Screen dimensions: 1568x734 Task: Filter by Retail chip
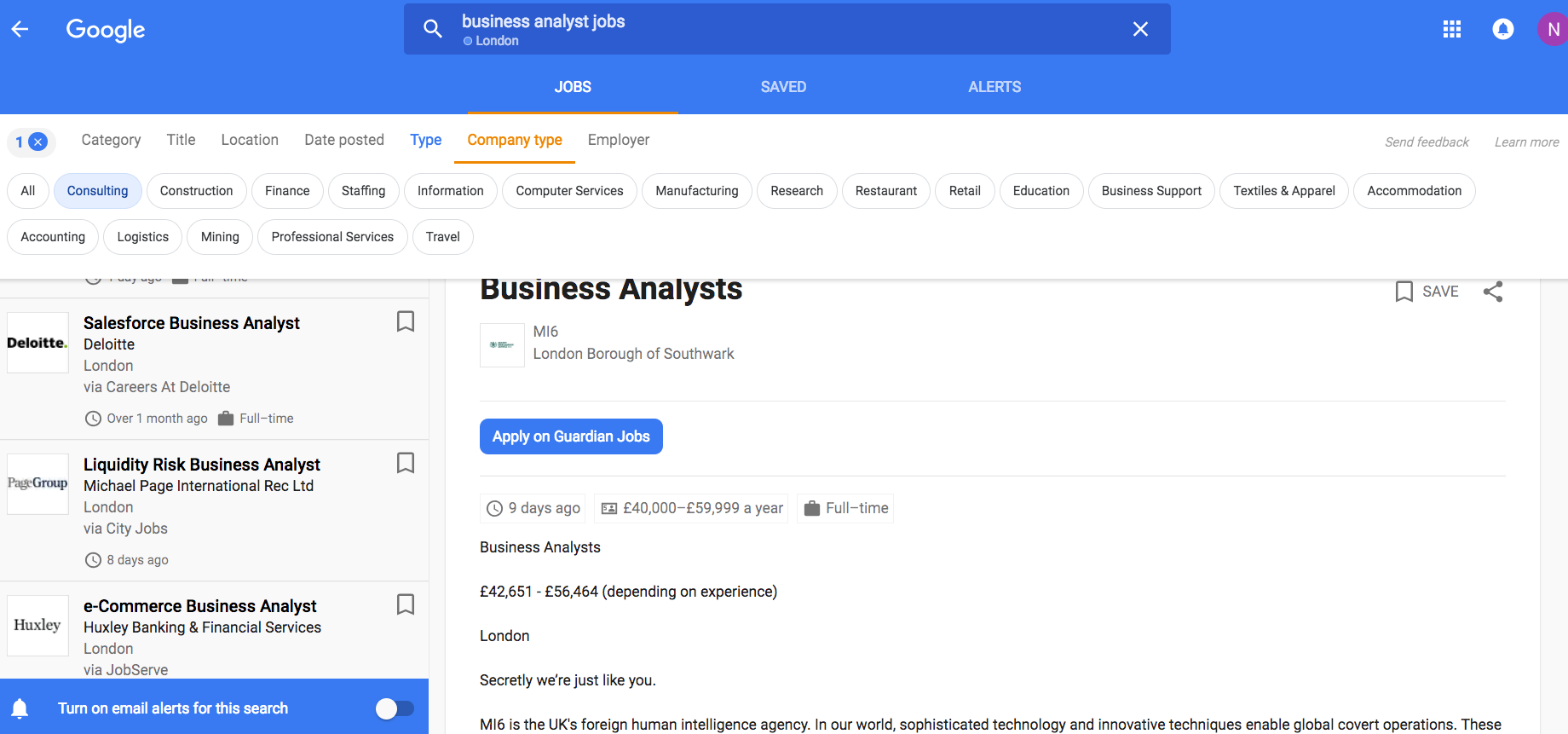(965, 191)
